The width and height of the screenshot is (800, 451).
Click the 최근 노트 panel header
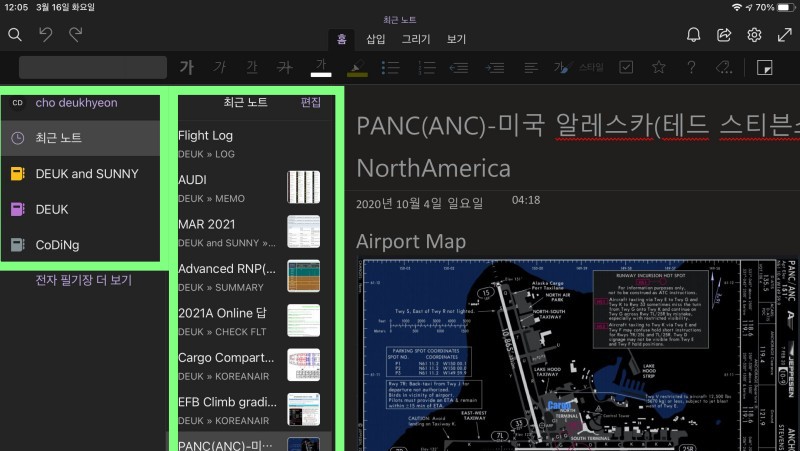[x=245, y=102]
